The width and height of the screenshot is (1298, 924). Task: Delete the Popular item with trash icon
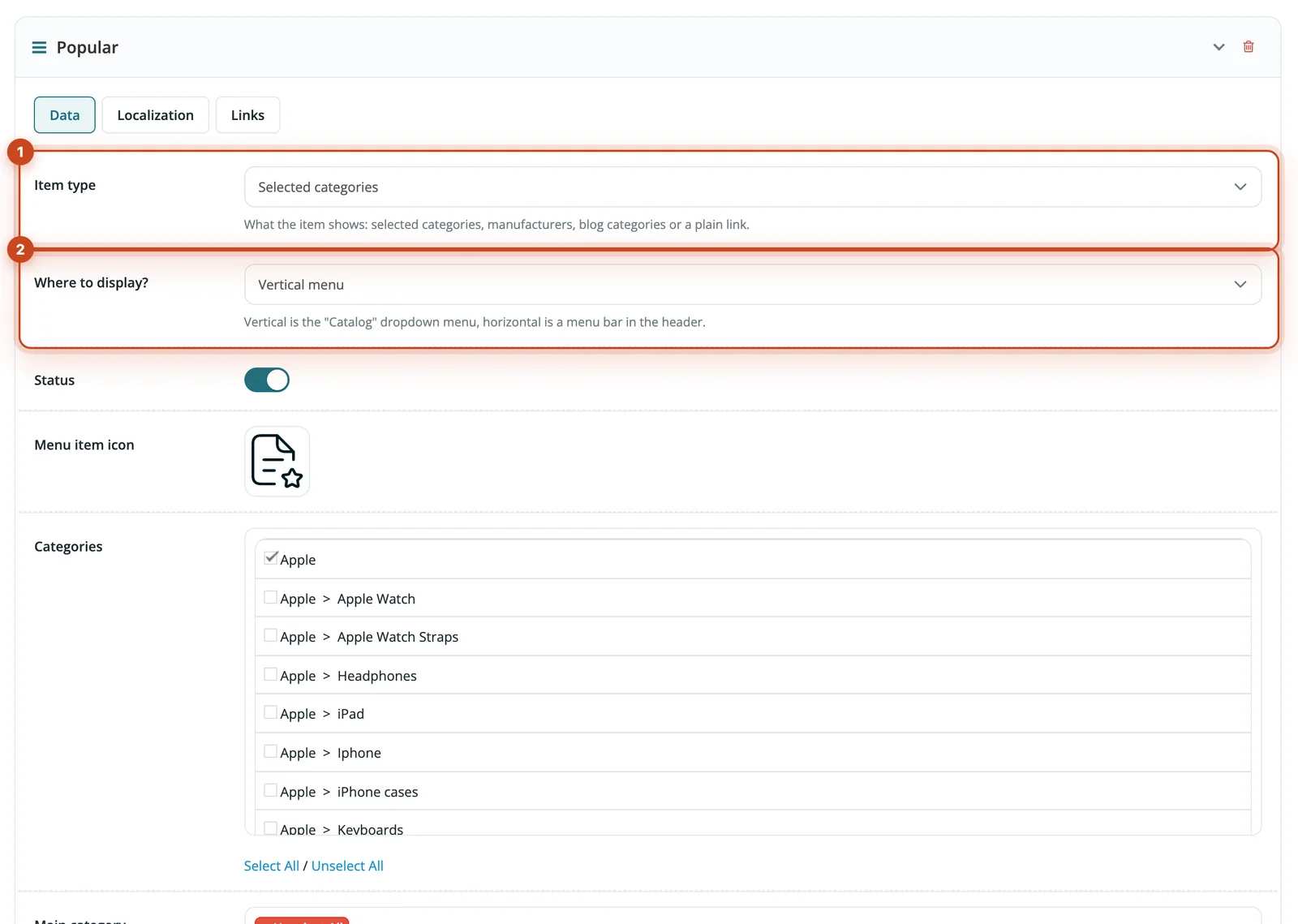(1249, 47)
